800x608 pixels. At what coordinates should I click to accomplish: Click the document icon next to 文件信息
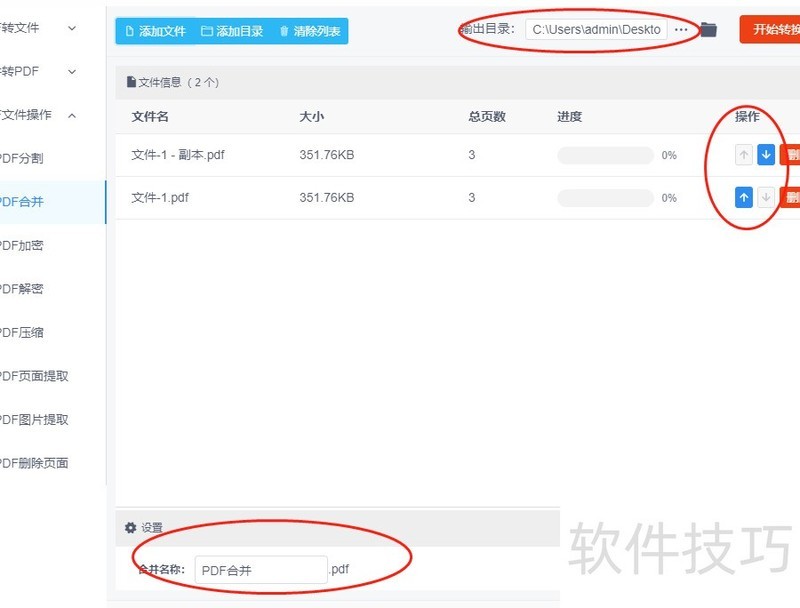click(130, 82)
